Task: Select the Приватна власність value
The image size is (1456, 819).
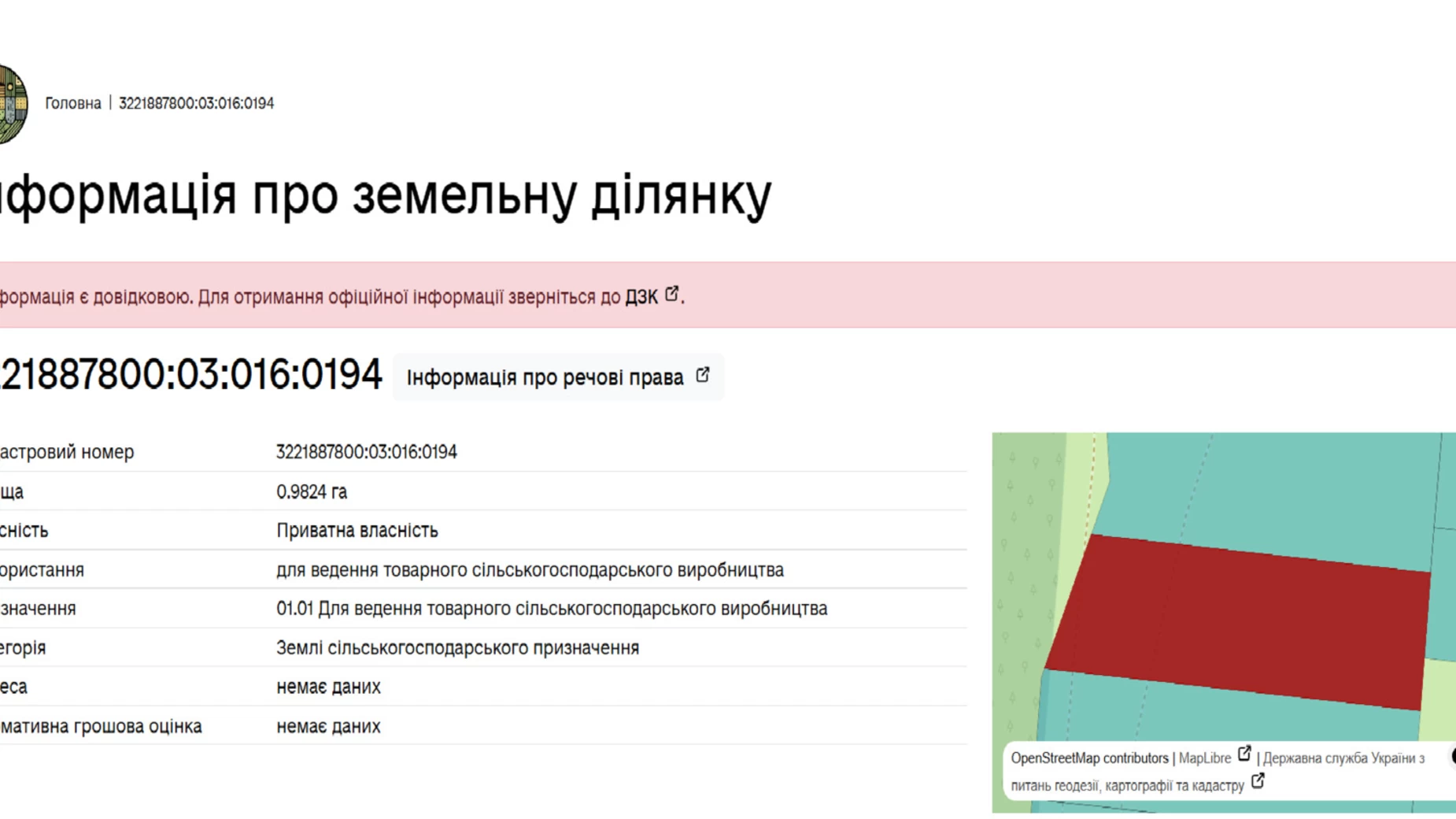Action: click(357, 530)
